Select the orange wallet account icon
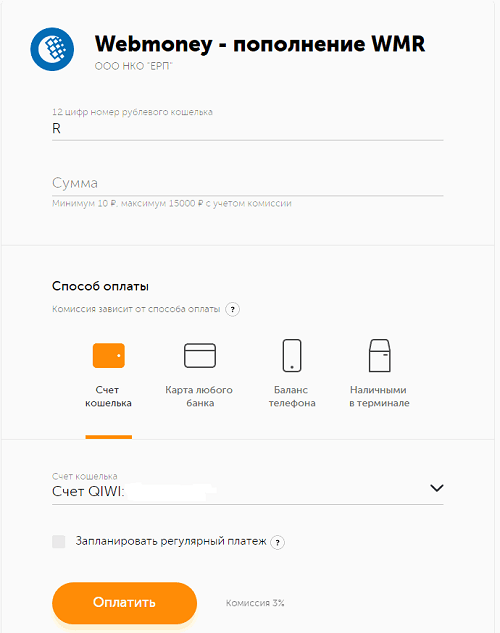The image size is (500, 633). 109,355
